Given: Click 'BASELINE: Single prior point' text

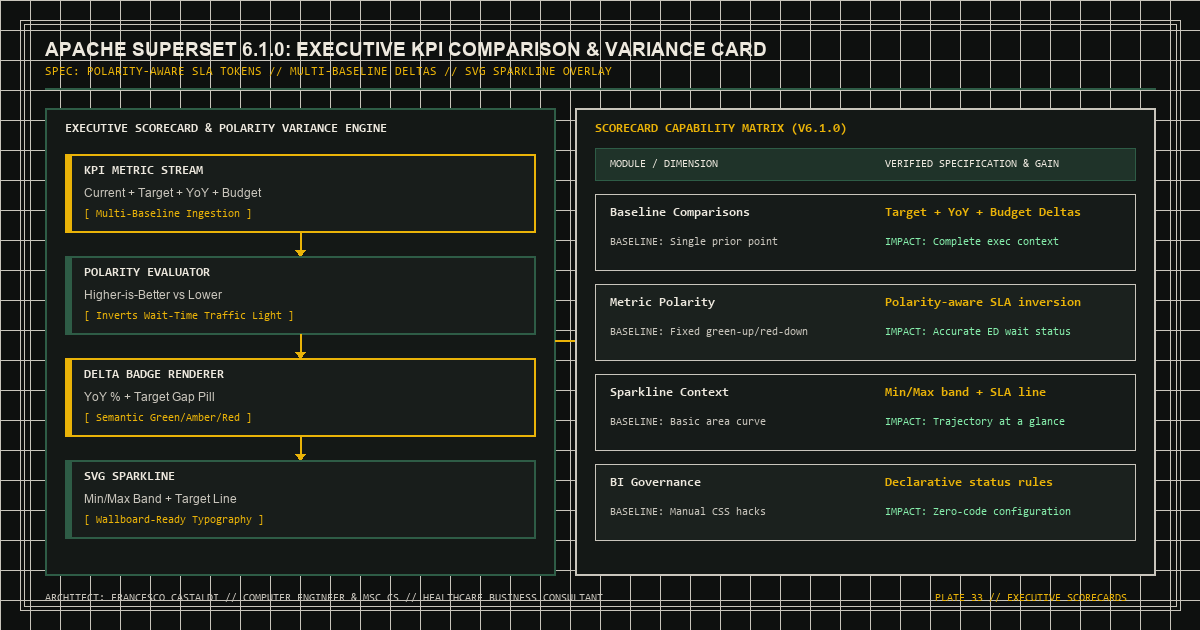Looking at the screenshot, I should click(694, 242).
